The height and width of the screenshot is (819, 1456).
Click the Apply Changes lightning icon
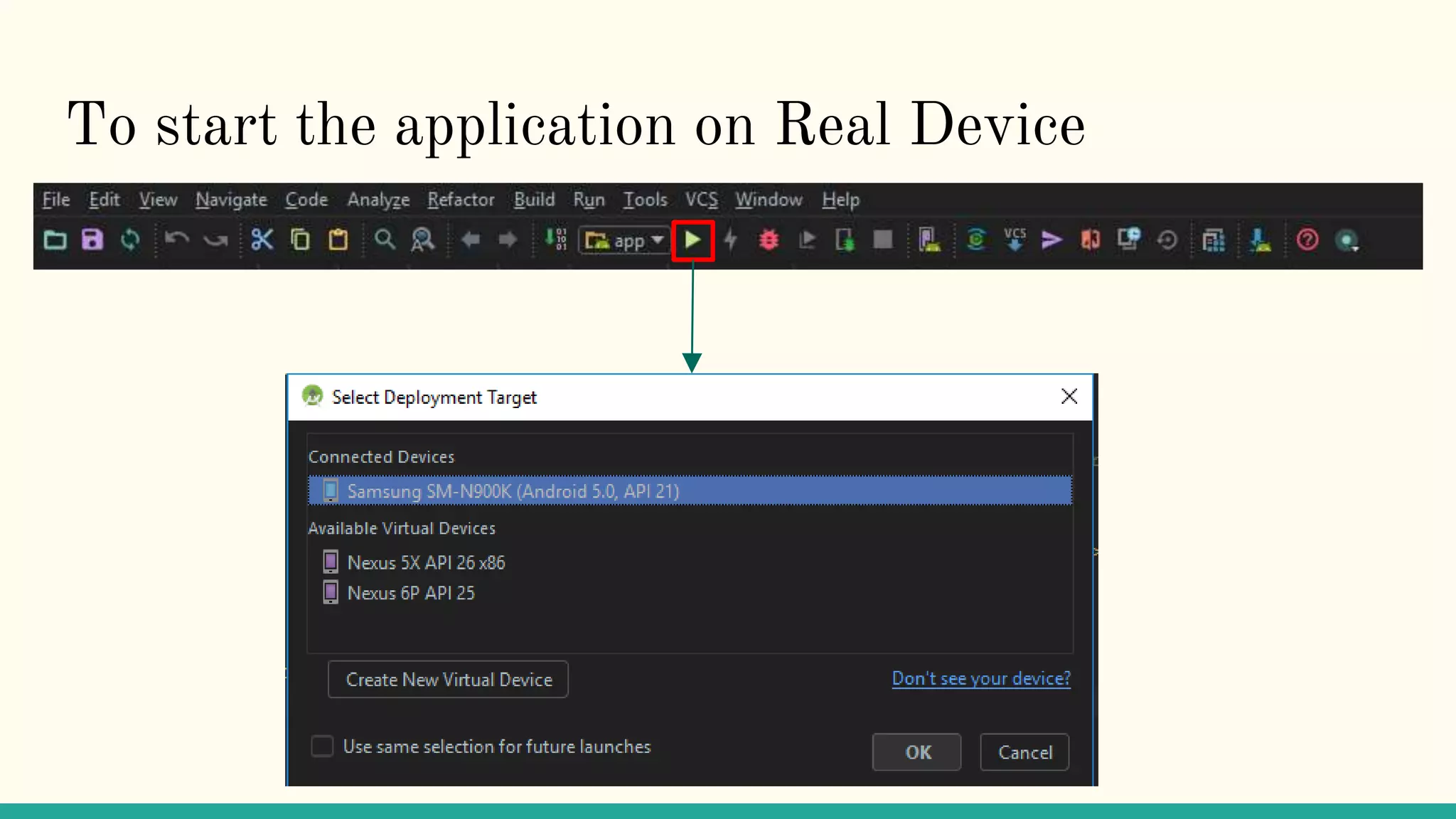[730, 240]
